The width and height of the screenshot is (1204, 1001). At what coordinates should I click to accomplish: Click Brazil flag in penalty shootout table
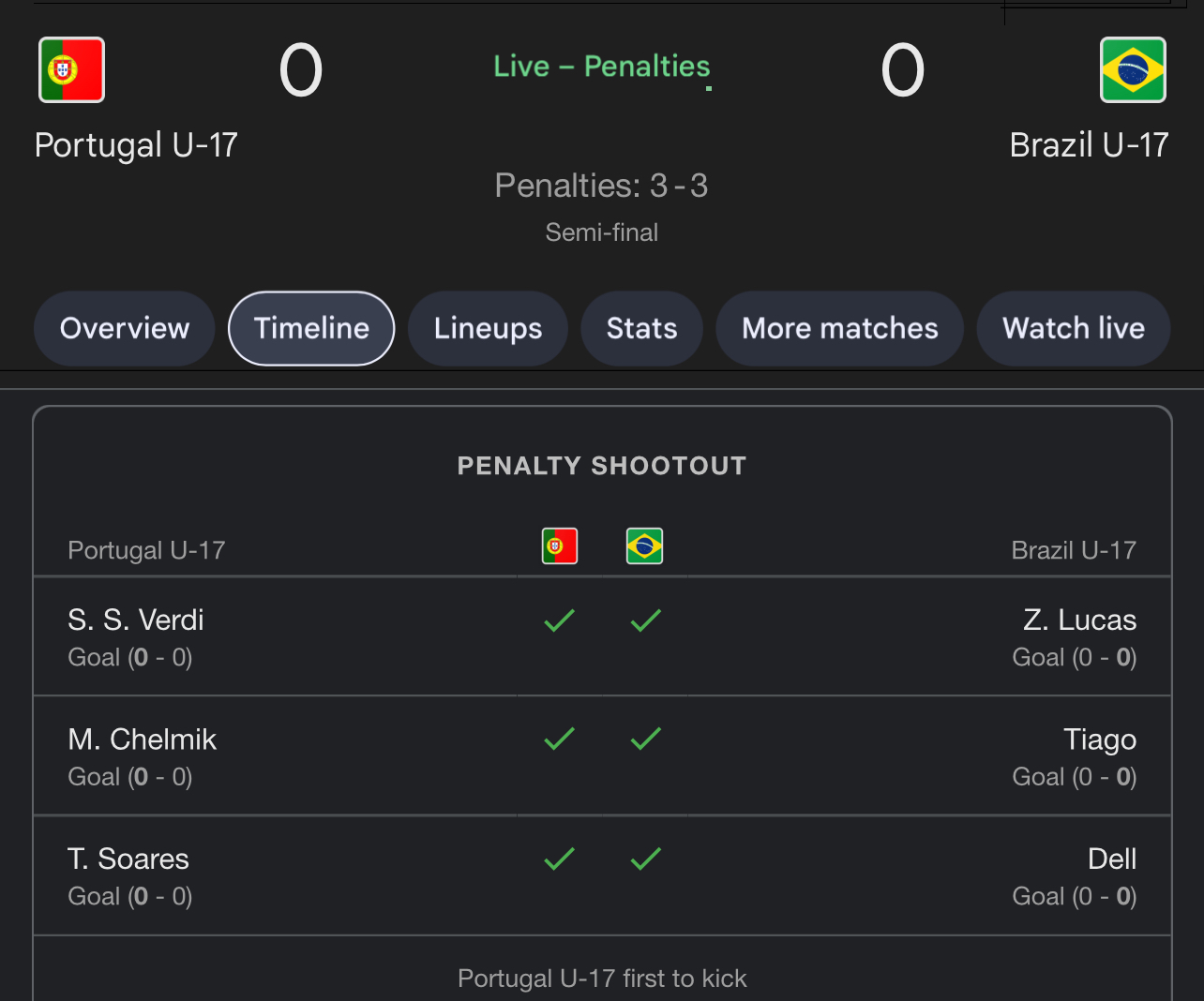click(x=644, y=545)
